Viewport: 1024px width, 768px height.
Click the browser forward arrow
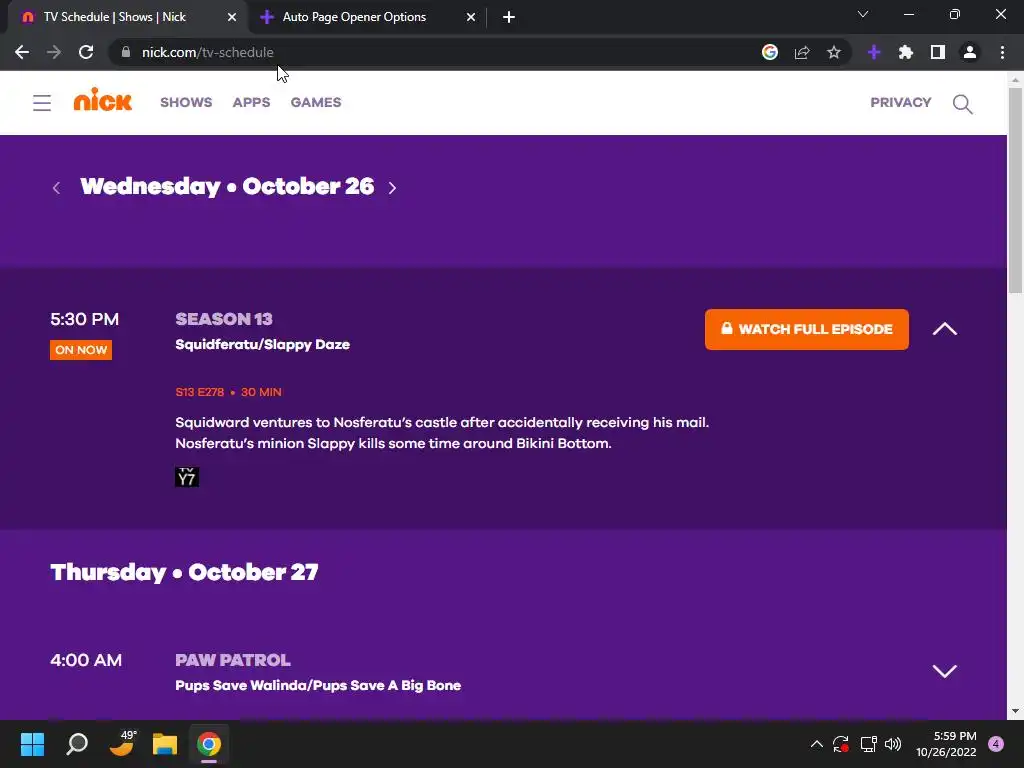(x=54, y=52)
